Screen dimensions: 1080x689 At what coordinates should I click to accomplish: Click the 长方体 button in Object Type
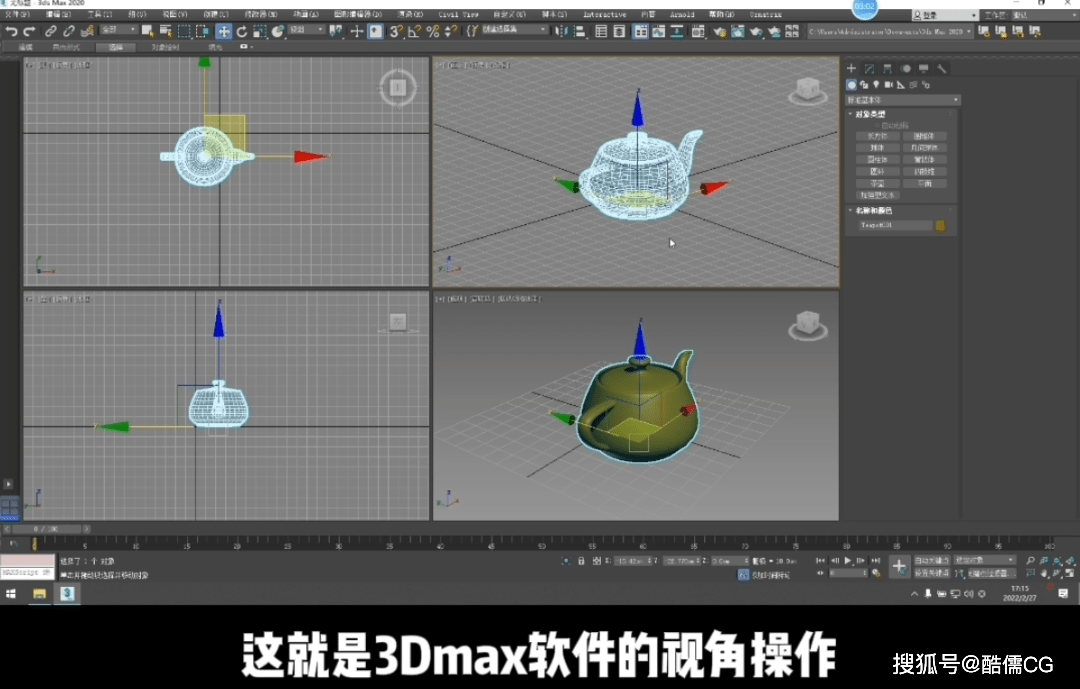click(x=877, y=136)
